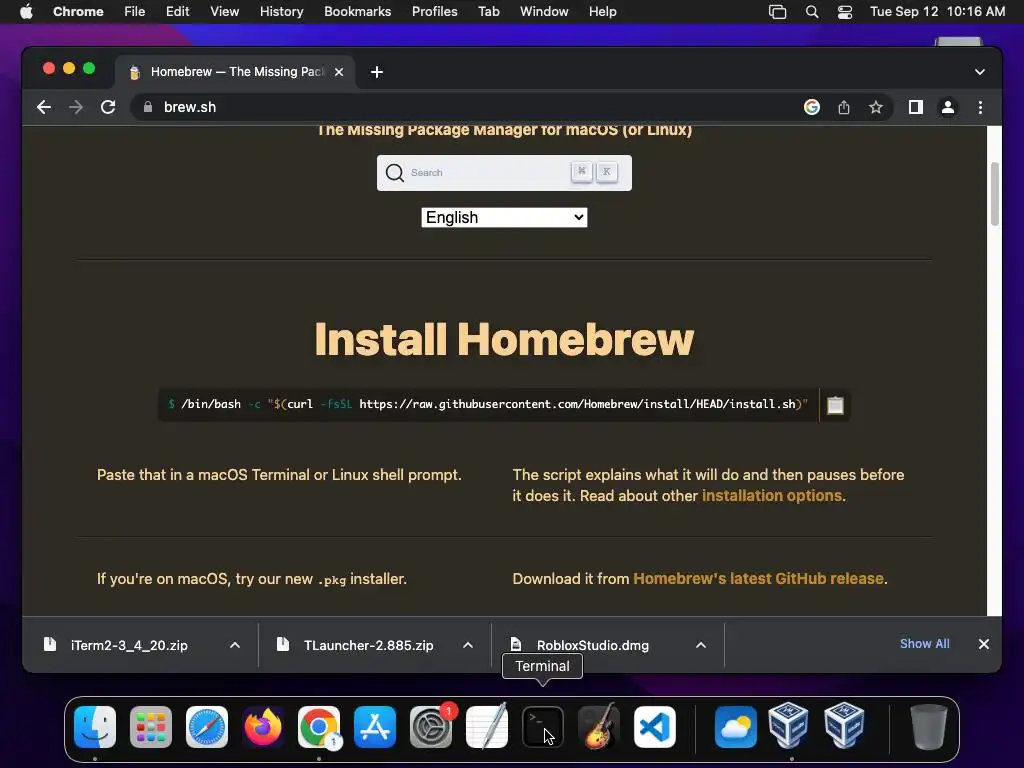The width and height of the screenshot is (1024, 768).
Task: Open the Chrome profile menu
Action: tap(948, 107)
